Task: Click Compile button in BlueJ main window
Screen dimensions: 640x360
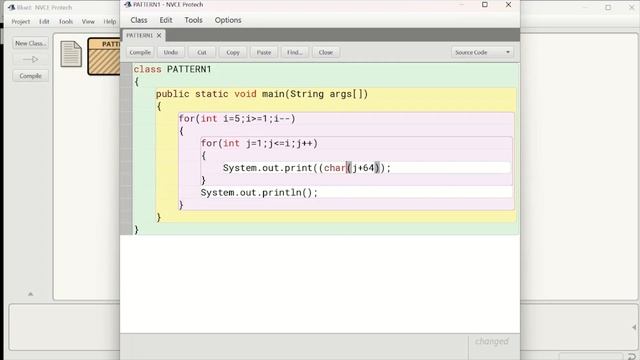Action: pyautogui.click(x=31, y=76)
